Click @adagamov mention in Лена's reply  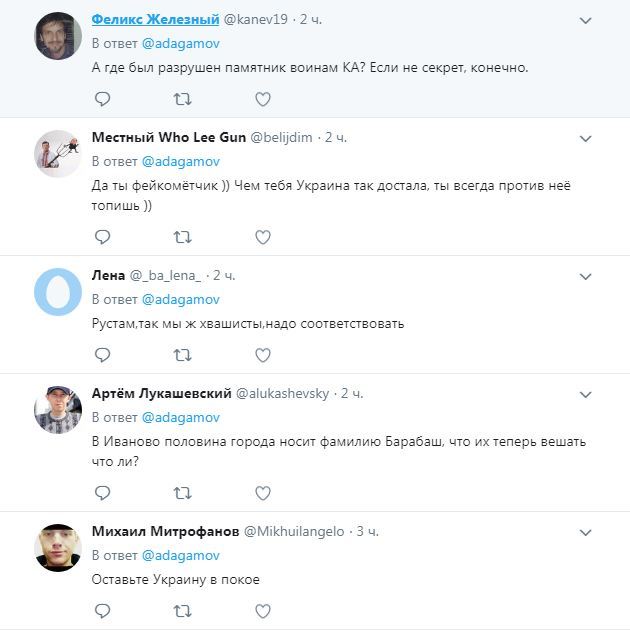point(180,299)
